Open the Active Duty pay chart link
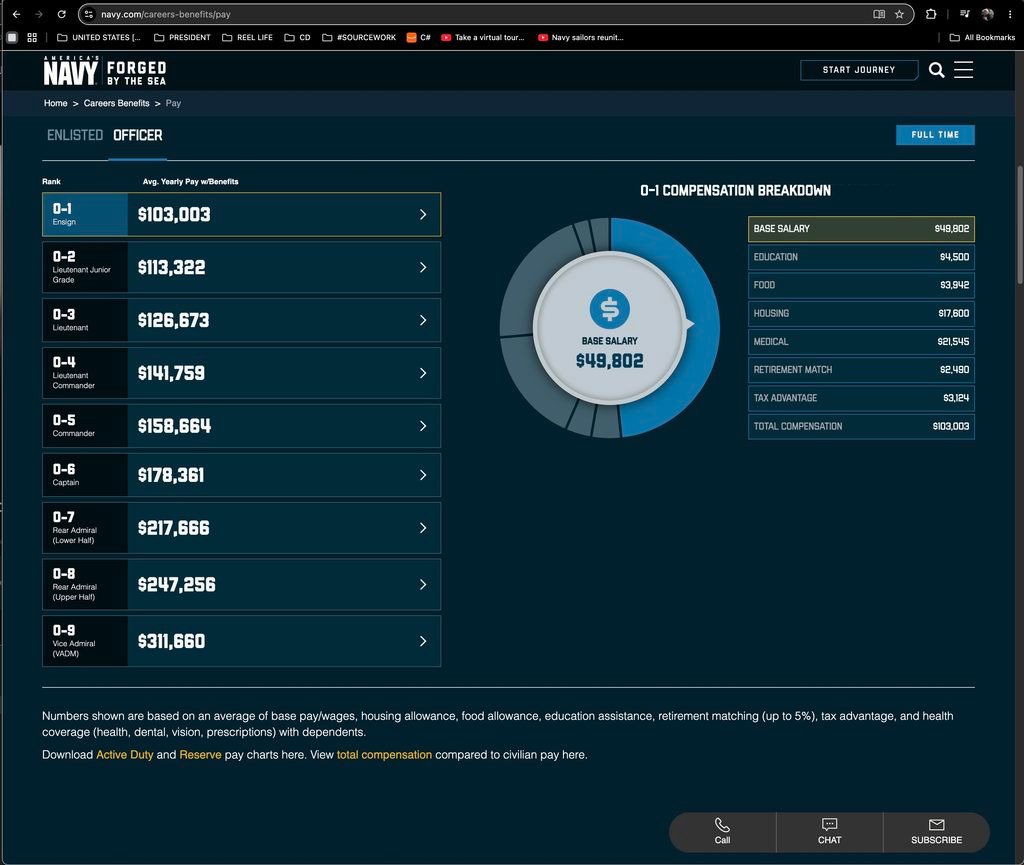1024x865 pixels. click(125, 755)
